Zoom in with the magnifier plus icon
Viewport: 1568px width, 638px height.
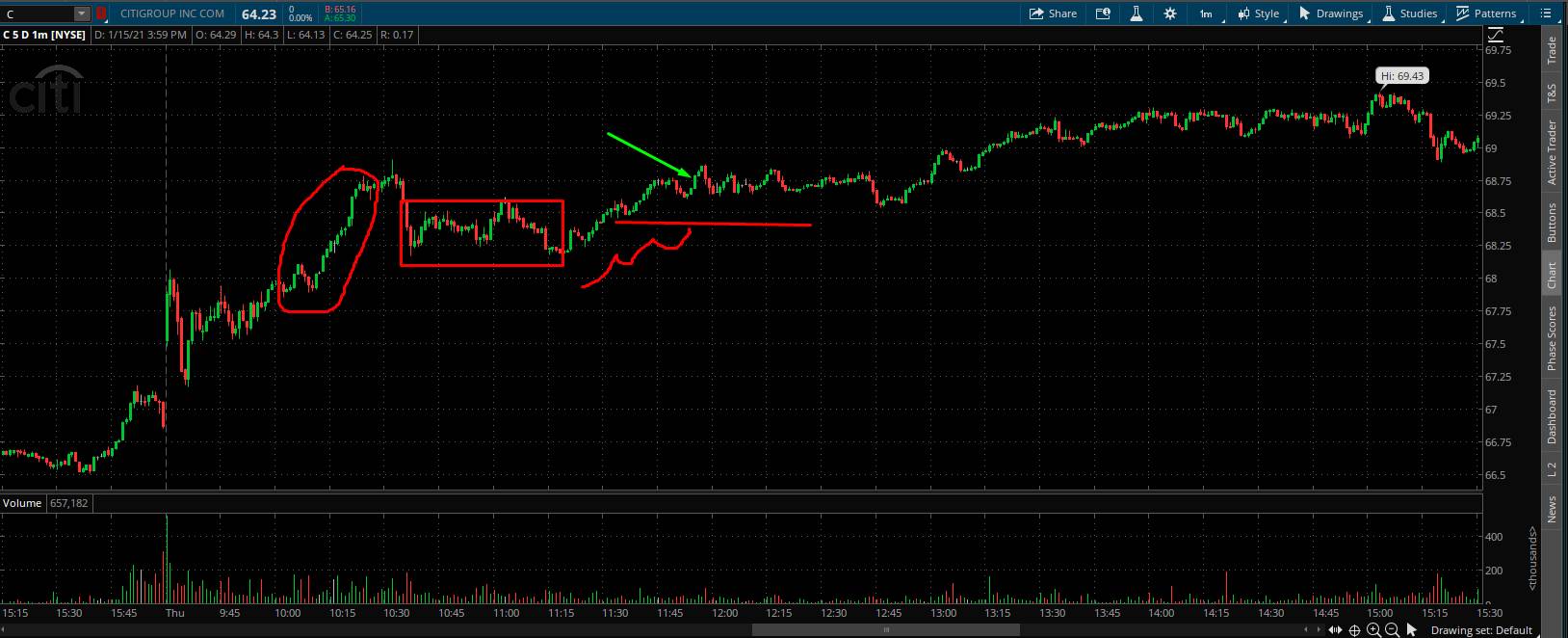pos(1373,630)
